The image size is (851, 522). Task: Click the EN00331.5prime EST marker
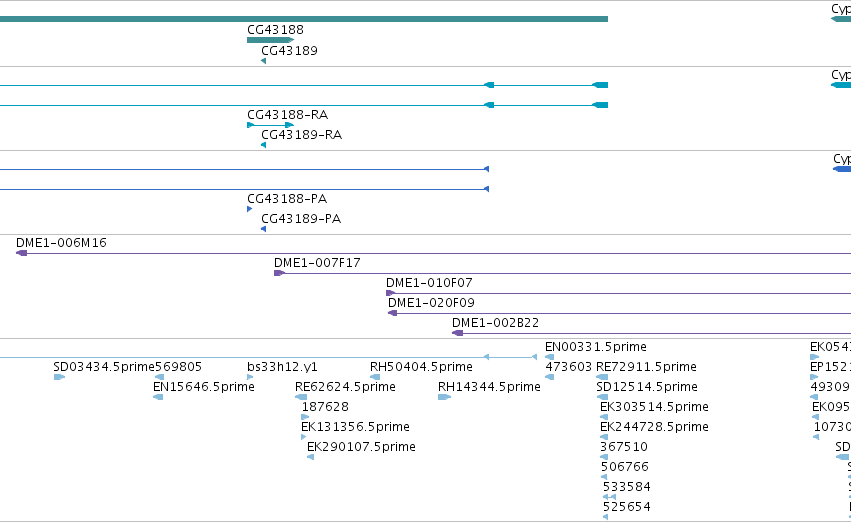[549, 357]
